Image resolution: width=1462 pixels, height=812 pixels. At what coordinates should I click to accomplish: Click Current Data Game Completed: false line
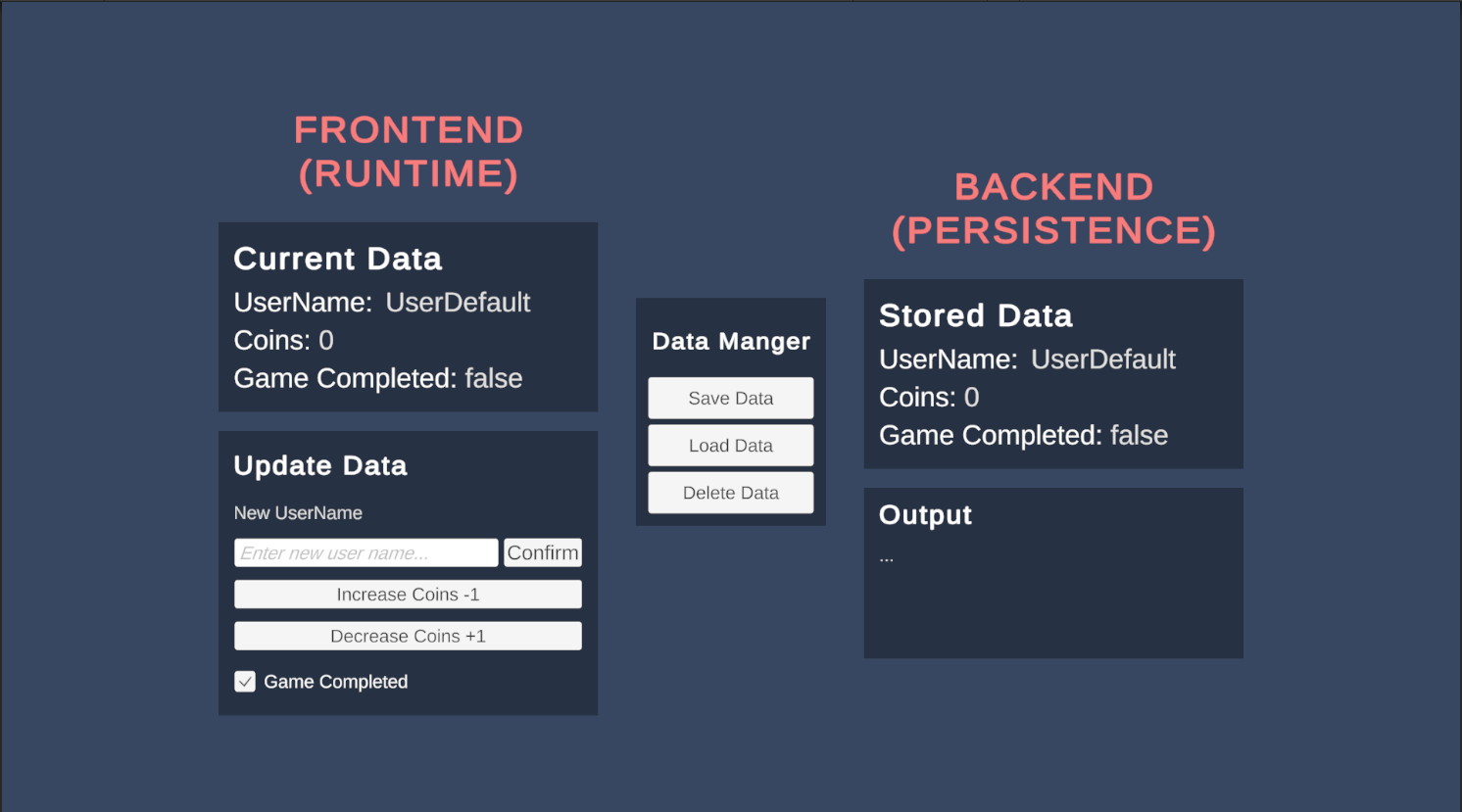(x=378, y=378)
